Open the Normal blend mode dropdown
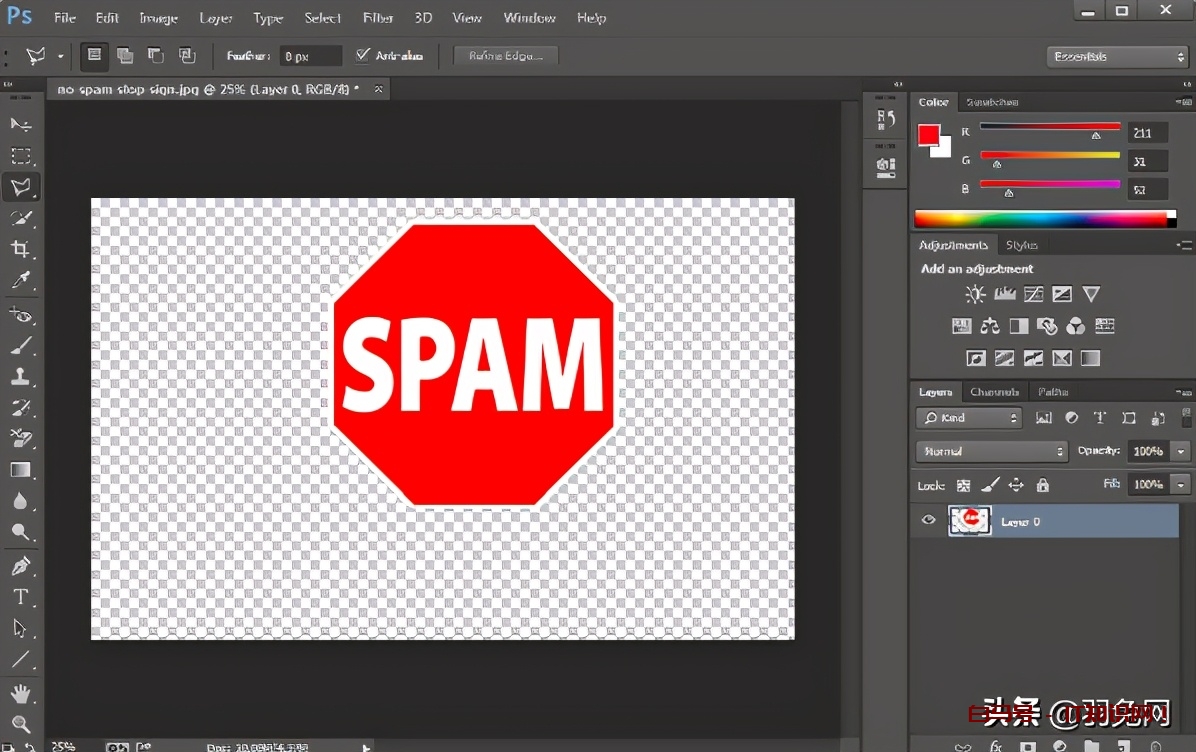 (x=992, y=452)
